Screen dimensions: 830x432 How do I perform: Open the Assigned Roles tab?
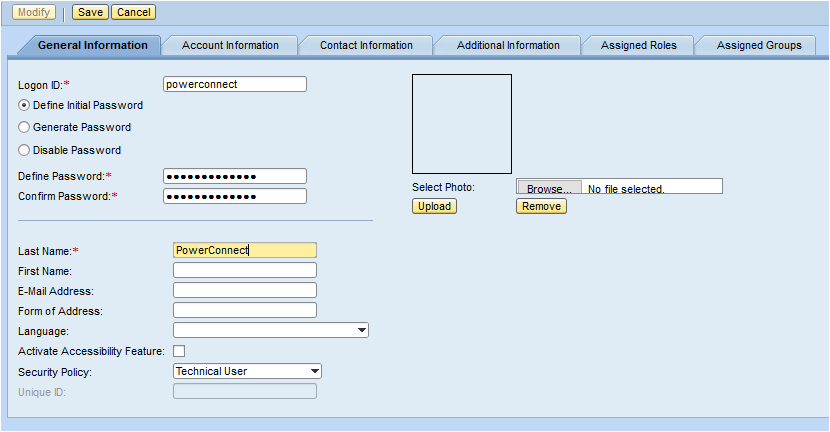coord(638,45)
